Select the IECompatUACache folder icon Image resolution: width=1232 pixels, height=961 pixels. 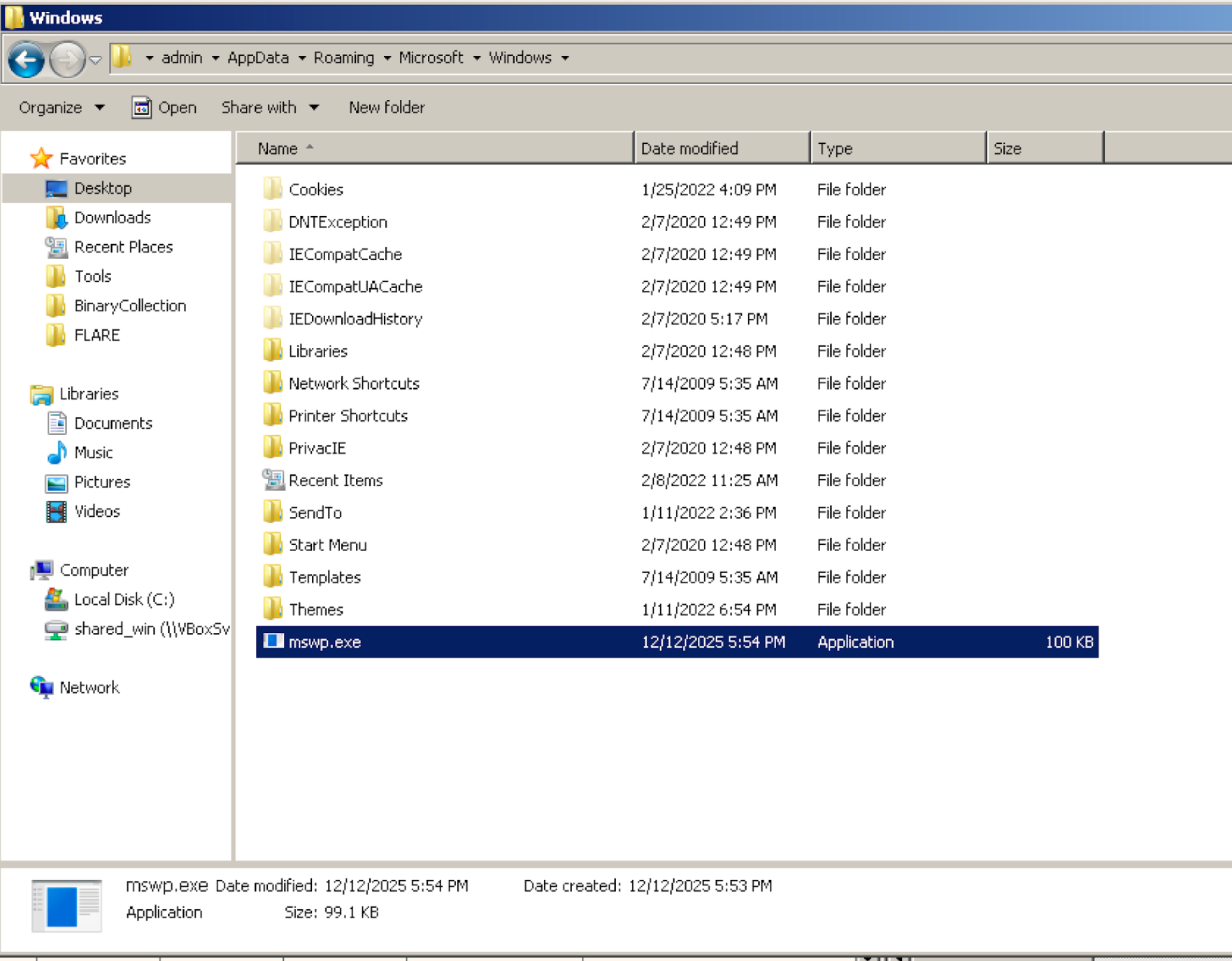point(273,285)
